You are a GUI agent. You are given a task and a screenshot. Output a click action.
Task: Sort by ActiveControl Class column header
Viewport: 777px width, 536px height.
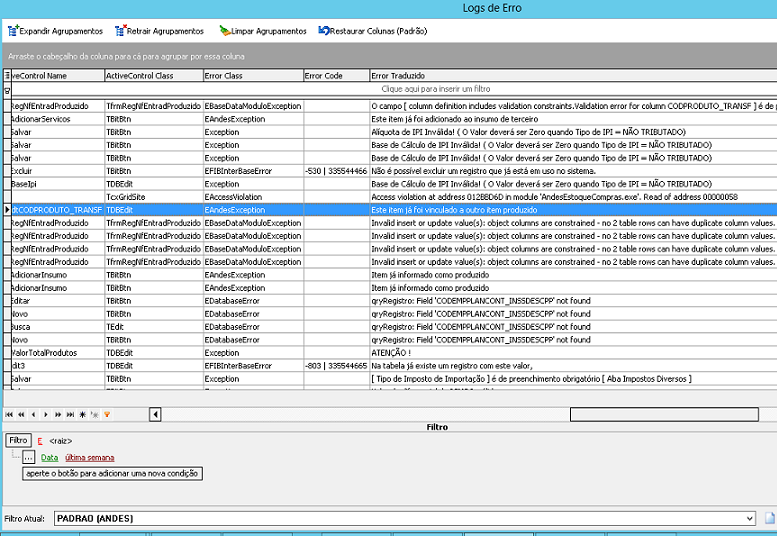coord(154,75)
